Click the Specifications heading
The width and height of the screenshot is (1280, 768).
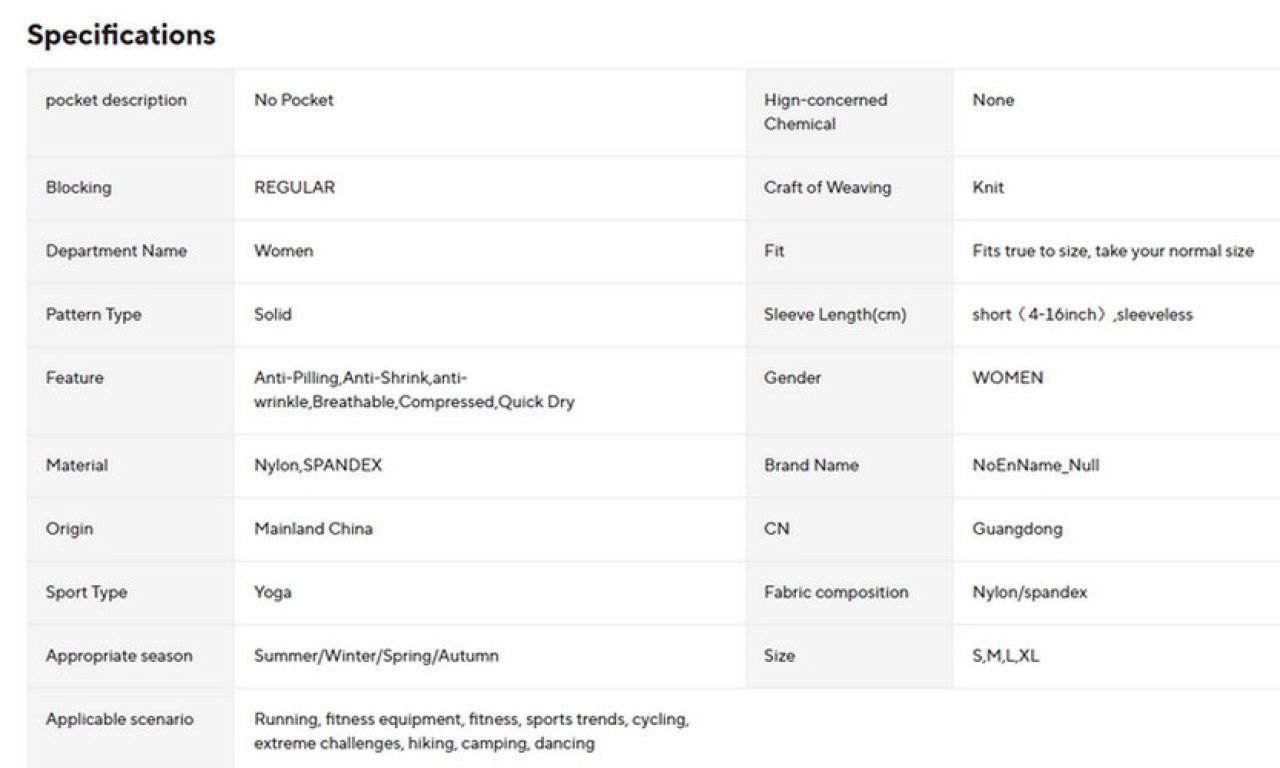tap(121, 35)
